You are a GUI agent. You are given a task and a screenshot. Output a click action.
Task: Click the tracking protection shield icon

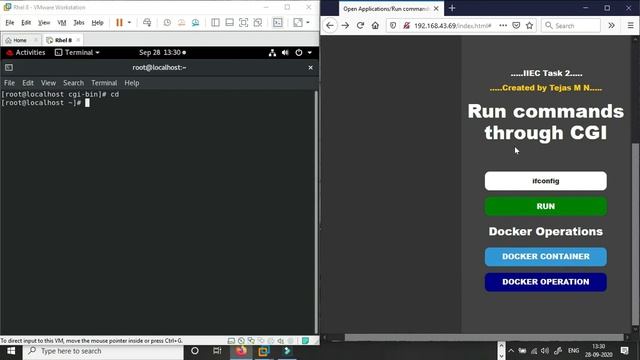pos(393,25)
